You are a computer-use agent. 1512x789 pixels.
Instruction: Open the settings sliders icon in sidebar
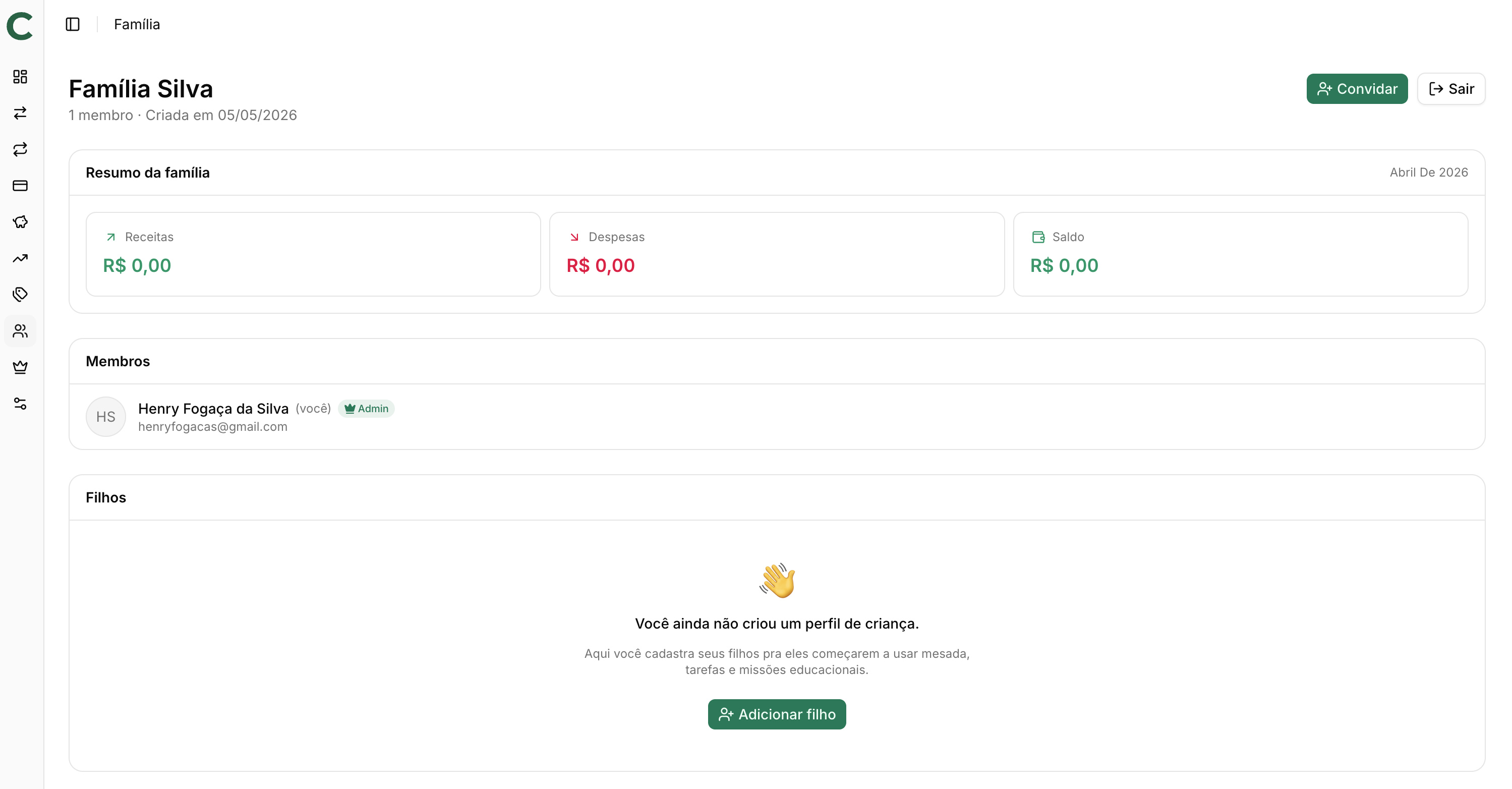click(21, 404)
